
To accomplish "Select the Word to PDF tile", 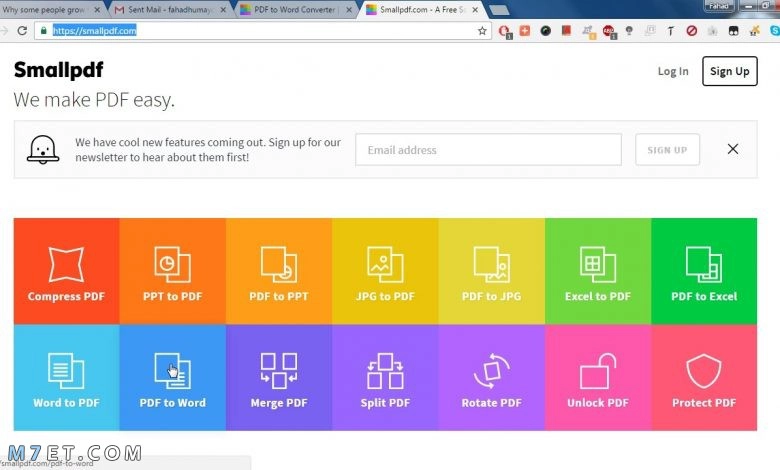I will pyautogui.click(x=66, y=377).
